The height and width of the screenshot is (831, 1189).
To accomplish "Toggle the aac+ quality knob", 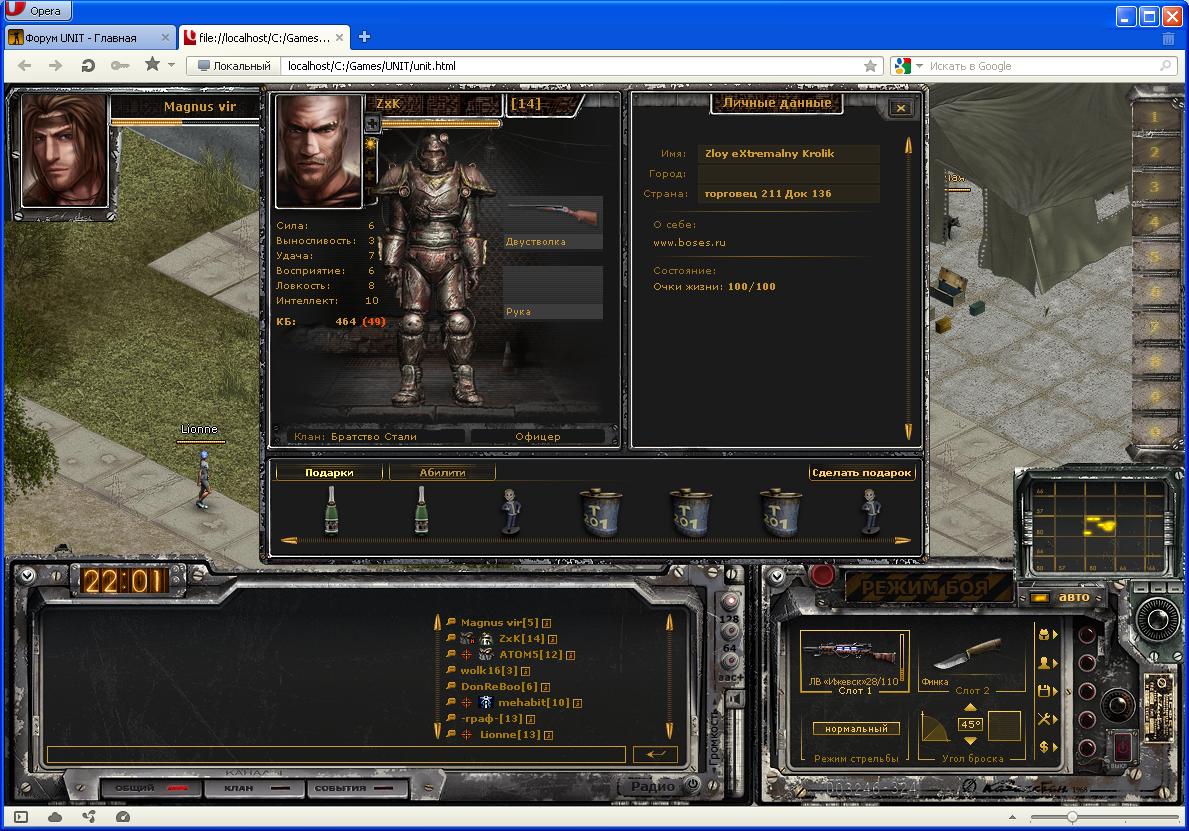I will (x=729, y=662).
